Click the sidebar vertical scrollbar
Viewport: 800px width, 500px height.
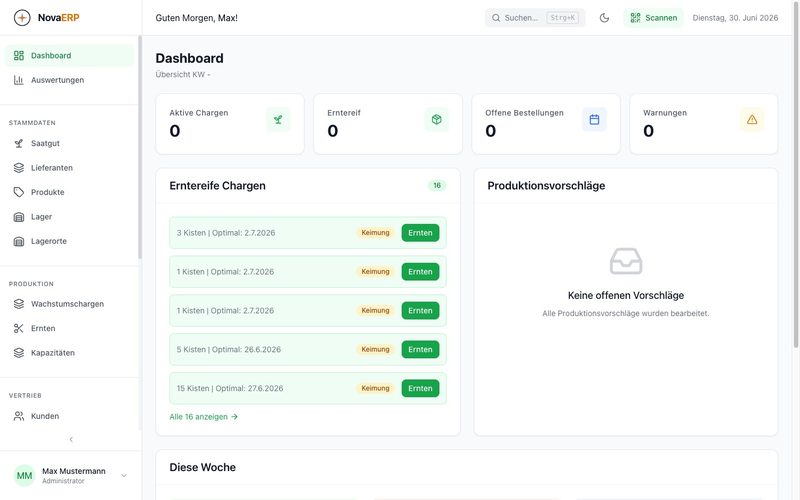click(139, 147)
